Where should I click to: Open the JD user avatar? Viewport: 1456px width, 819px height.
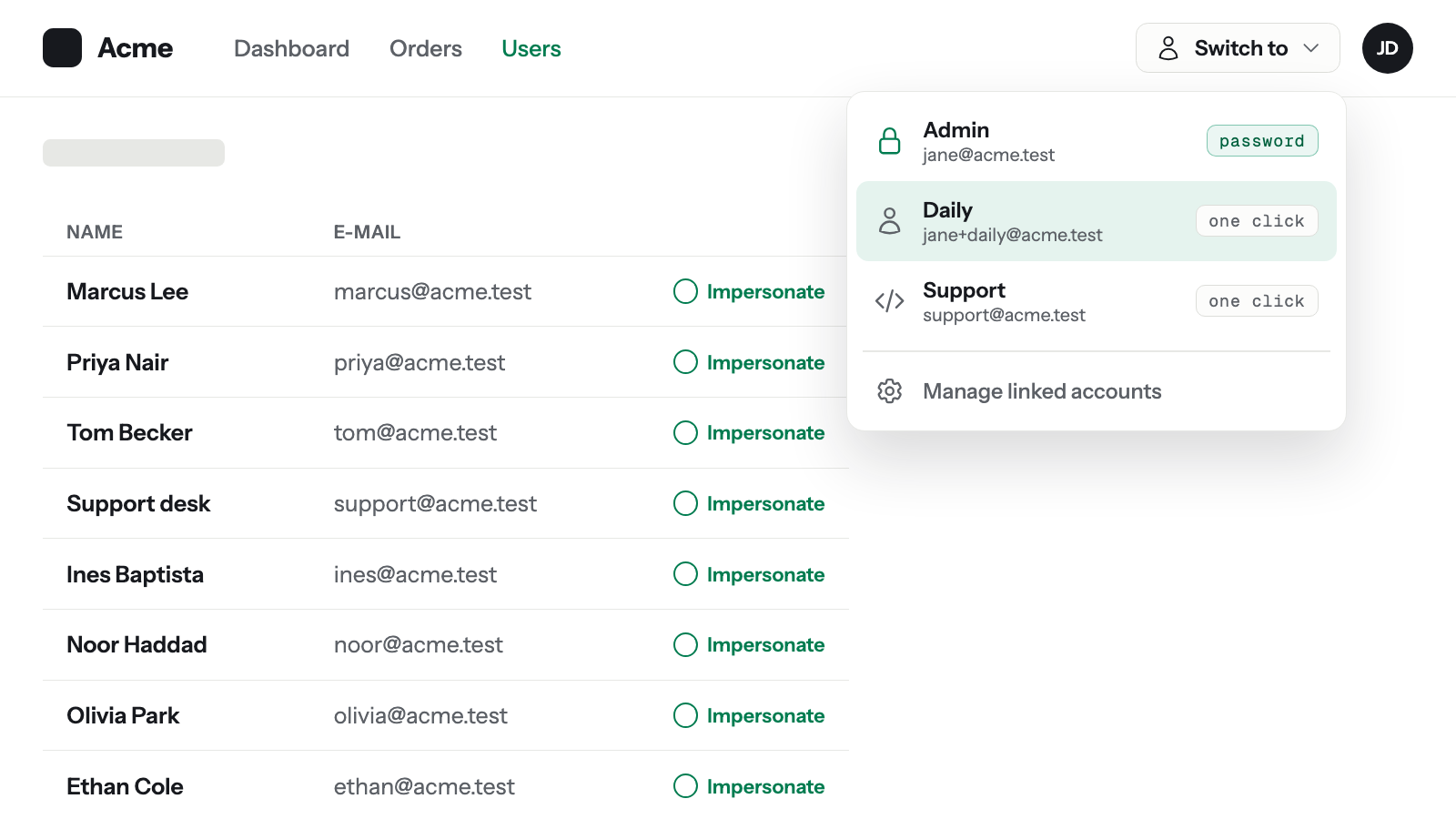coord(1387,48)
